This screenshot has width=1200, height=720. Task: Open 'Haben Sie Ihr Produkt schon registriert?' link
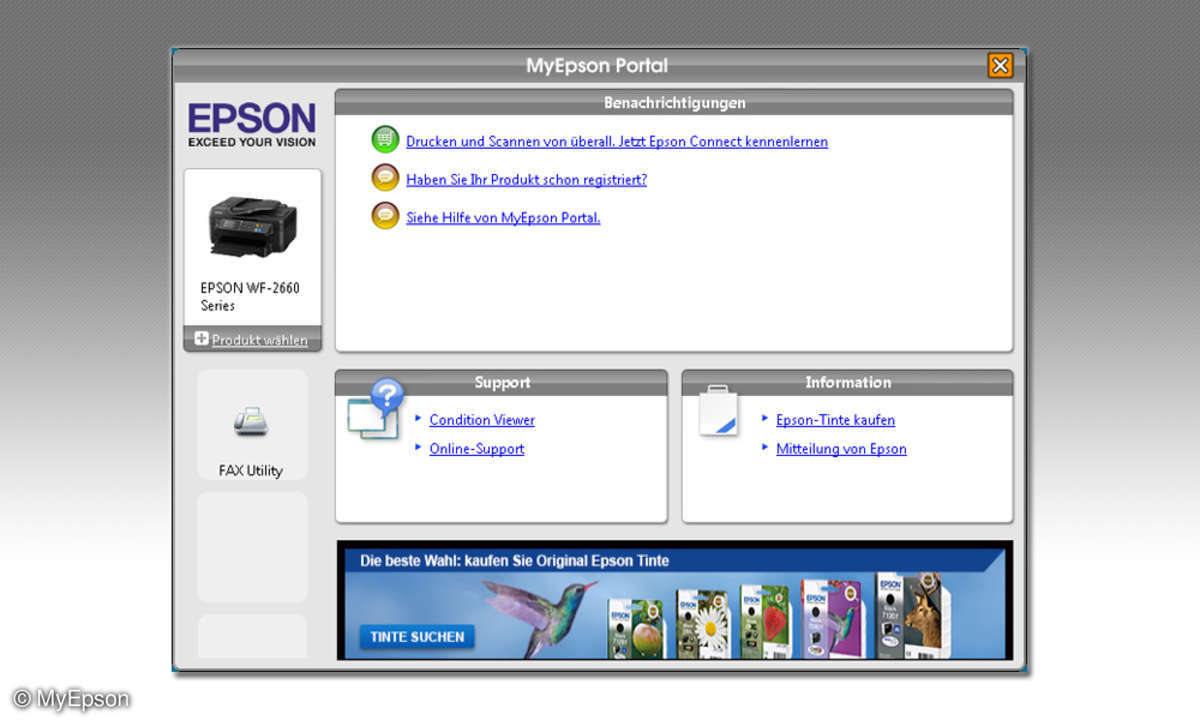(526, 179)
